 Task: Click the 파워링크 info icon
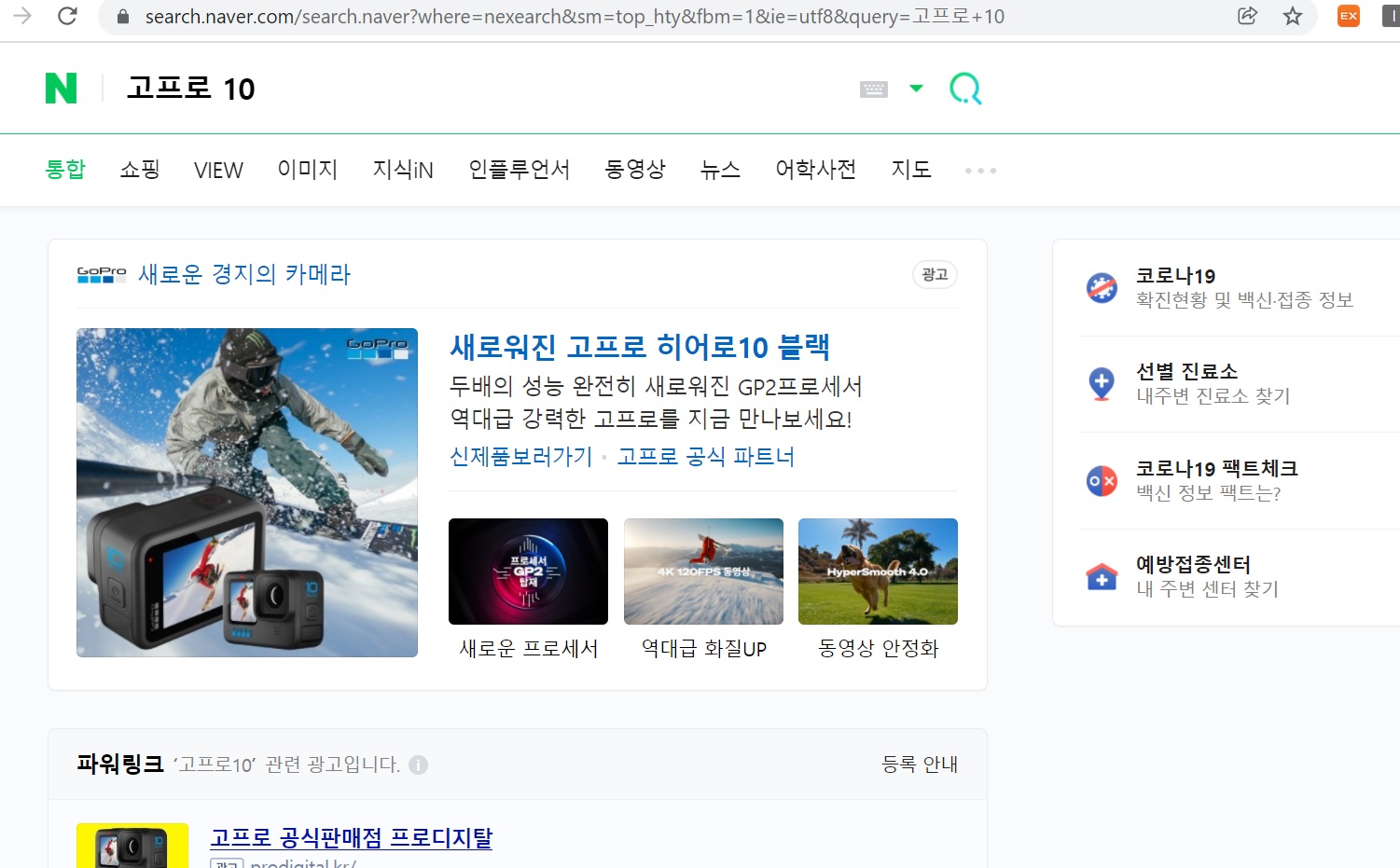point(419,765)
